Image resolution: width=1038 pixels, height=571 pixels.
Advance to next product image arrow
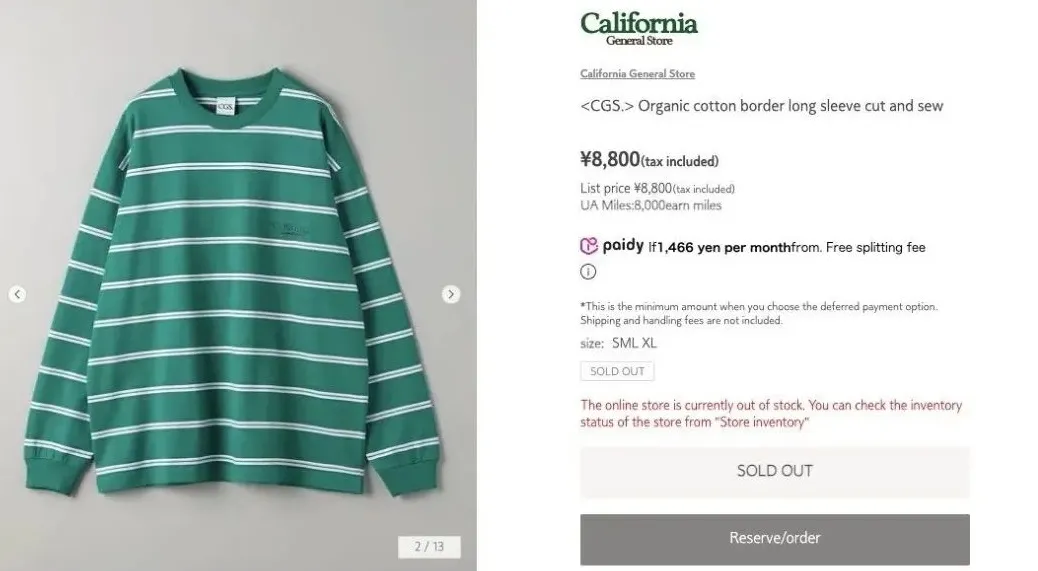[451, 294]
